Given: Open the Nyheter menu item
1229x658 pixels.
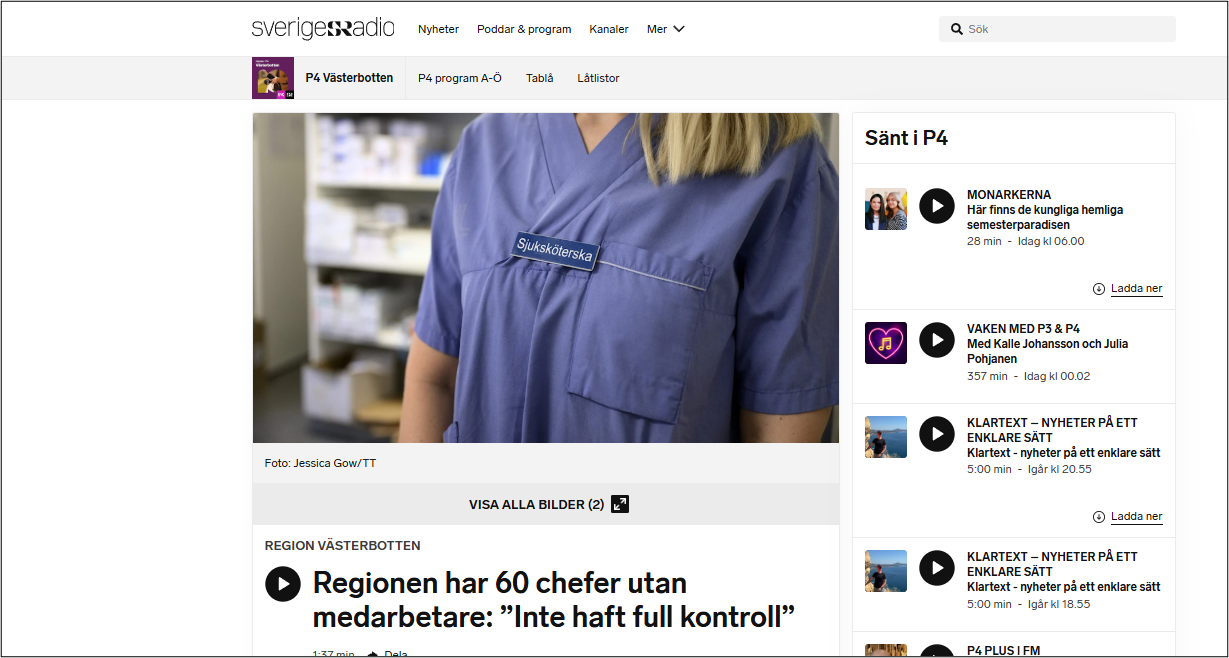Looking at the screenshot, I should point(438,29).
